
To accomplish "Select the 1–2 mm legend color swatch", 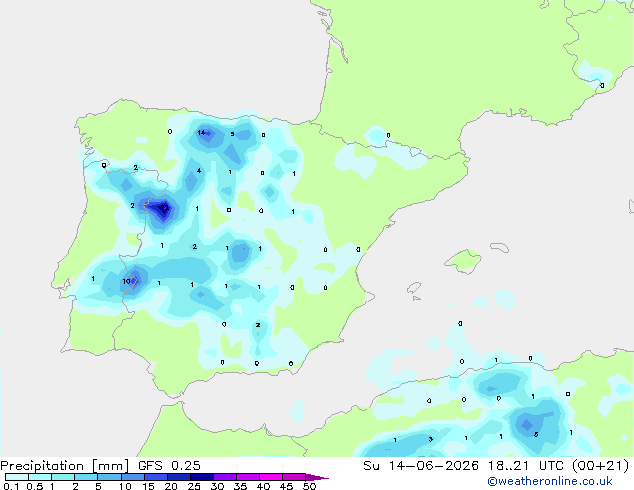I will [x=63, y=477].
